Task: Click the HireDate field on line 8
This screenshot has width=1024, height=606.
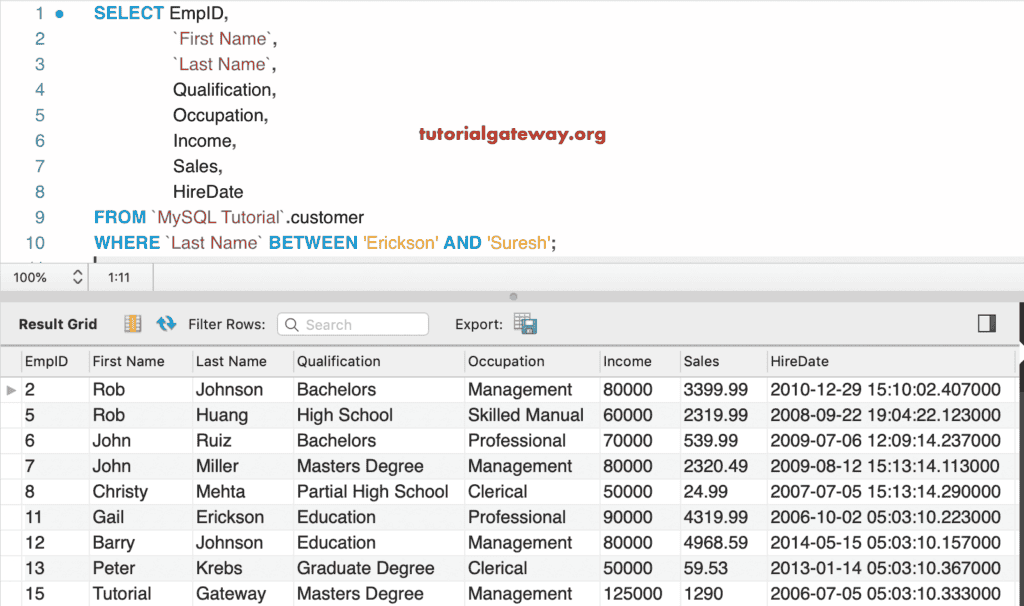Action: (208, 192)
